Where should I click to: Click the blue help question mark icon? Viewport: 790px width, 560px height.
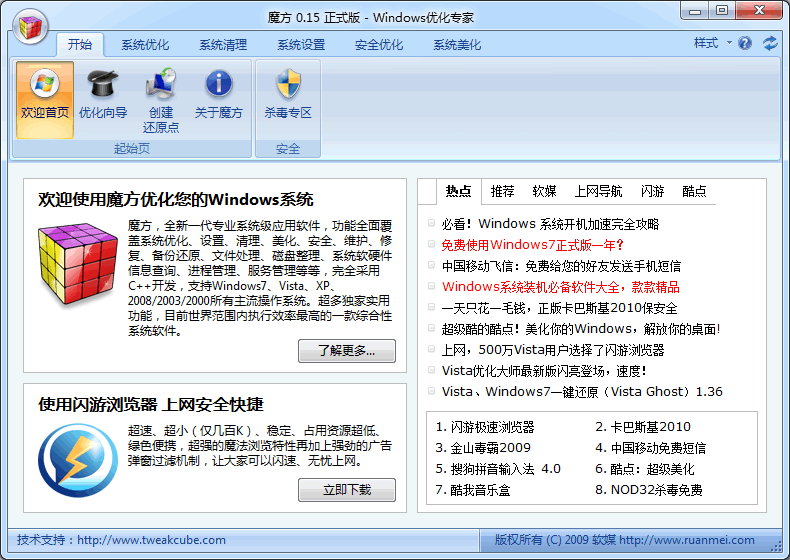pos(745,43)
